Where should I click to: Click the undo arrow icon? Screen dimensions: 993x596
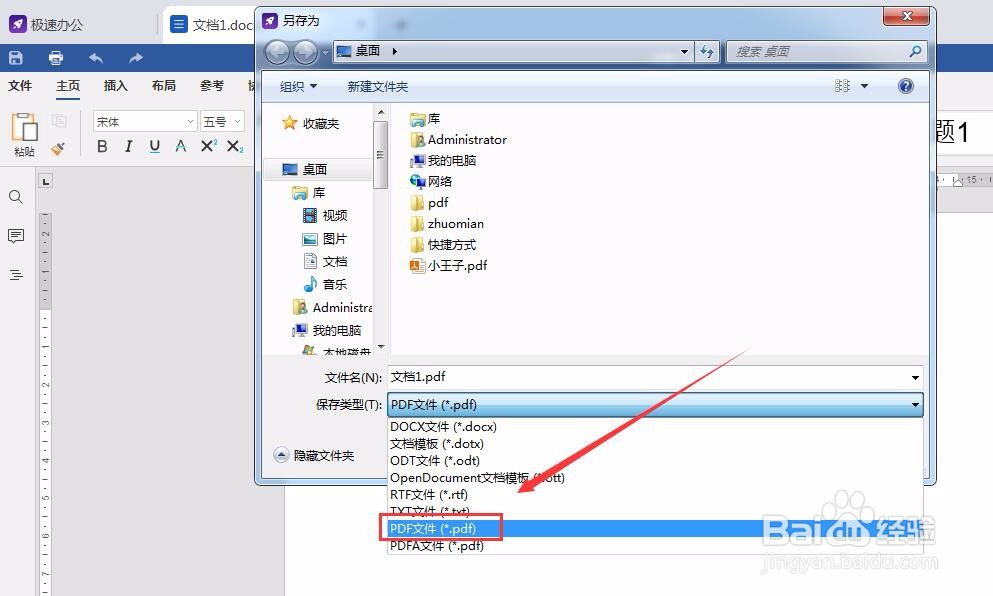(95, 57)
